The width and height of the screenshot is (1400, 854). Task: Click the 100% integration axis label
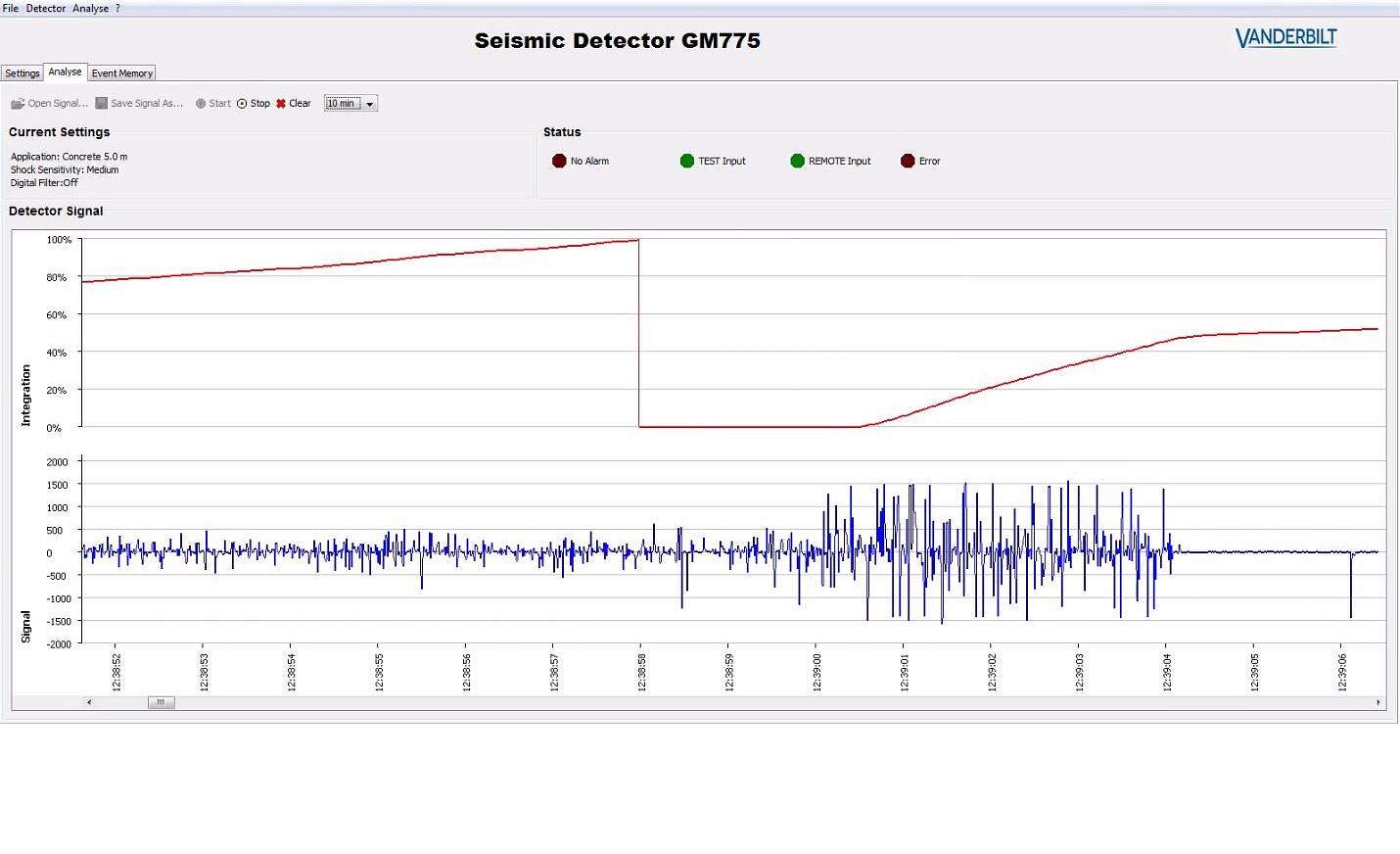click(x=59, y=240)
